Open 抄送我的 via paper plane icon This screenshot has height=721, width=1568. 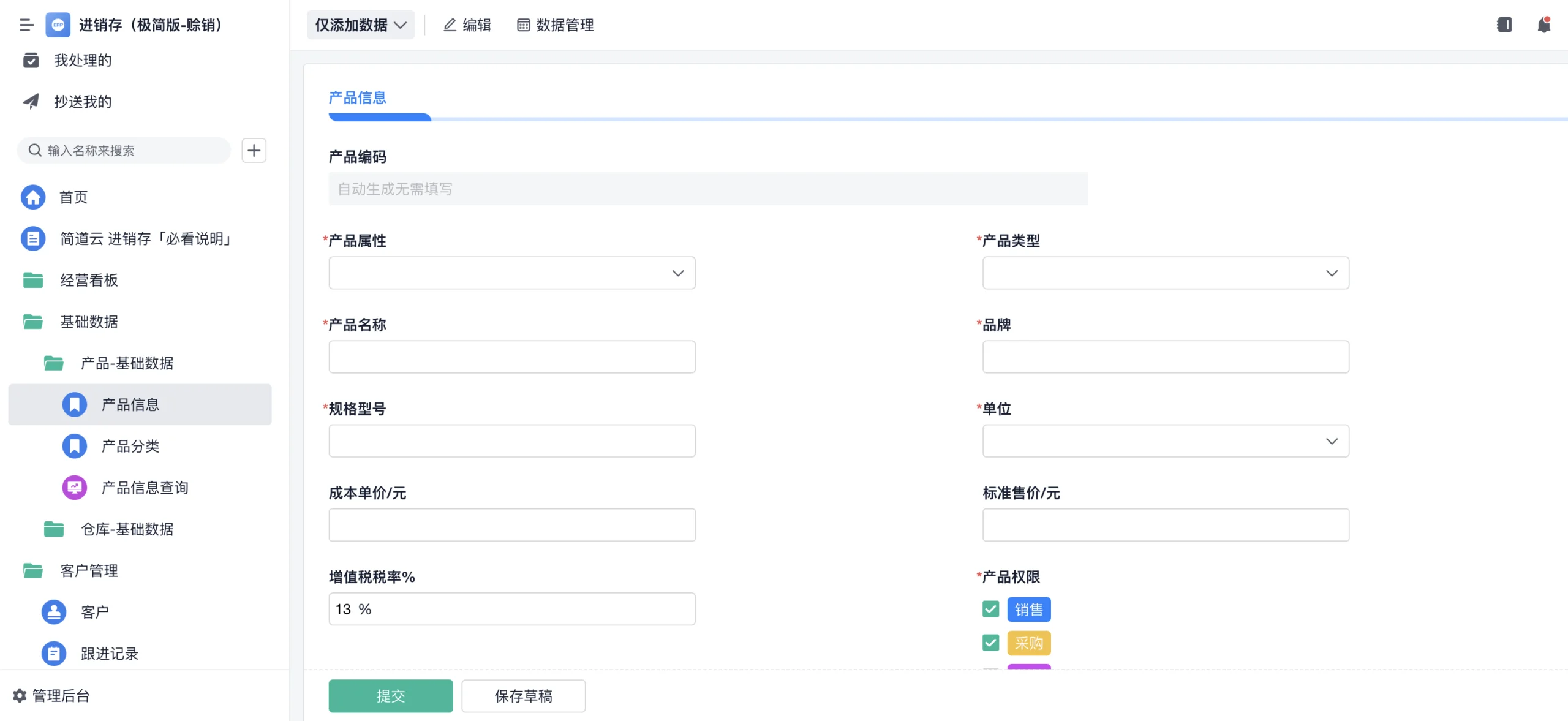(32, 101)
